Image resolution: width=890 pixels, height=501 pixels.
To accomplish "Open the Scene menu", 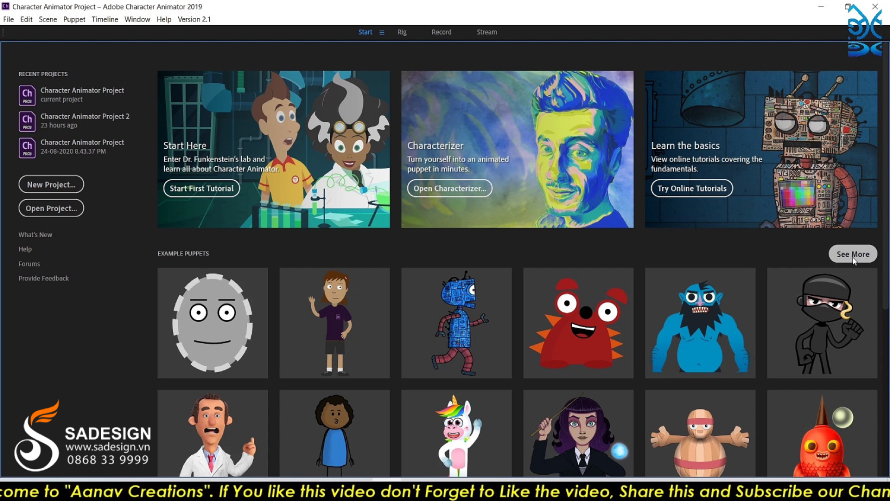I will pos(48,19).
